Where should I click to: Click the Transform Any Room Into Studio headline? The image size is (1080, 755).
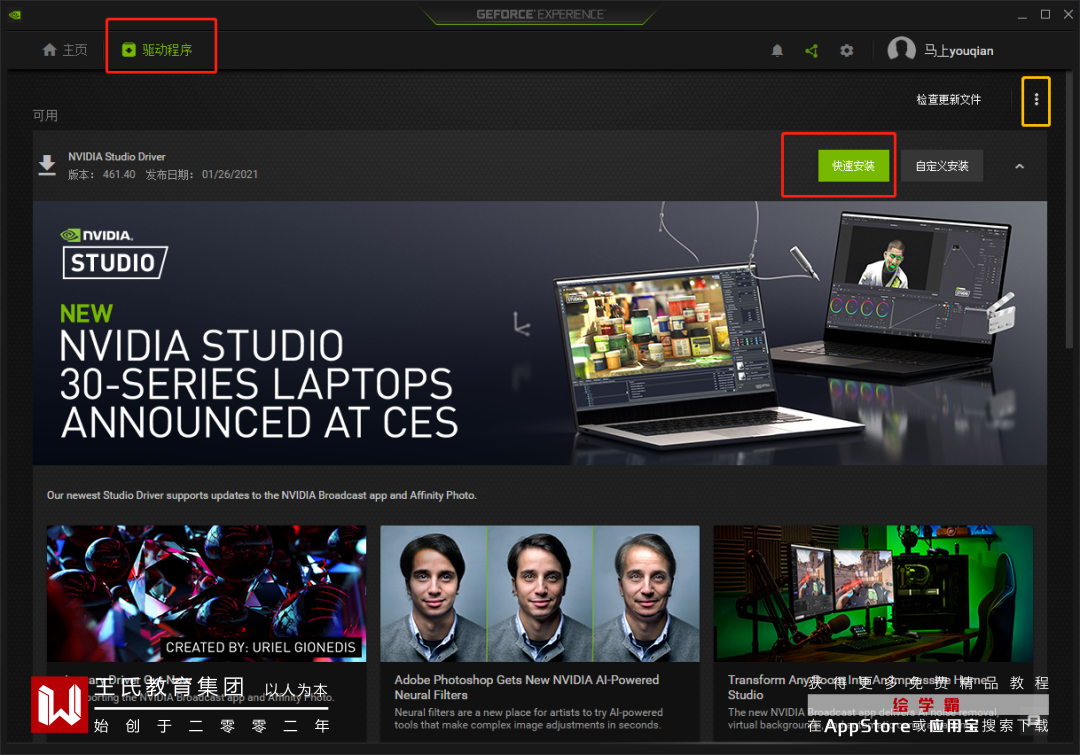pos(858,687)
